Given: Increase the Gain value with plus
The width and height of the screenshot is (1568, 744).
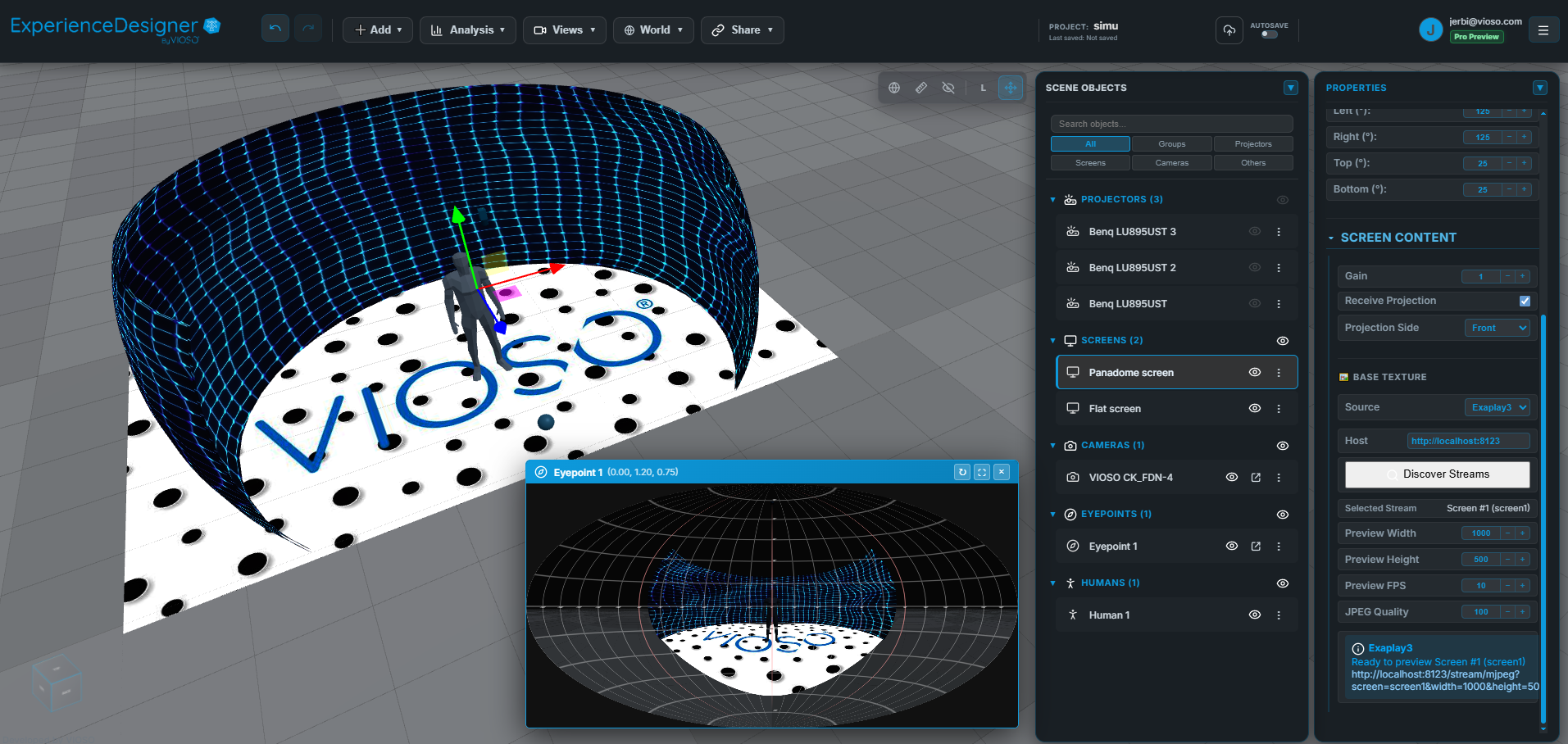Looking at the screenshot, I should point(1523,277).
